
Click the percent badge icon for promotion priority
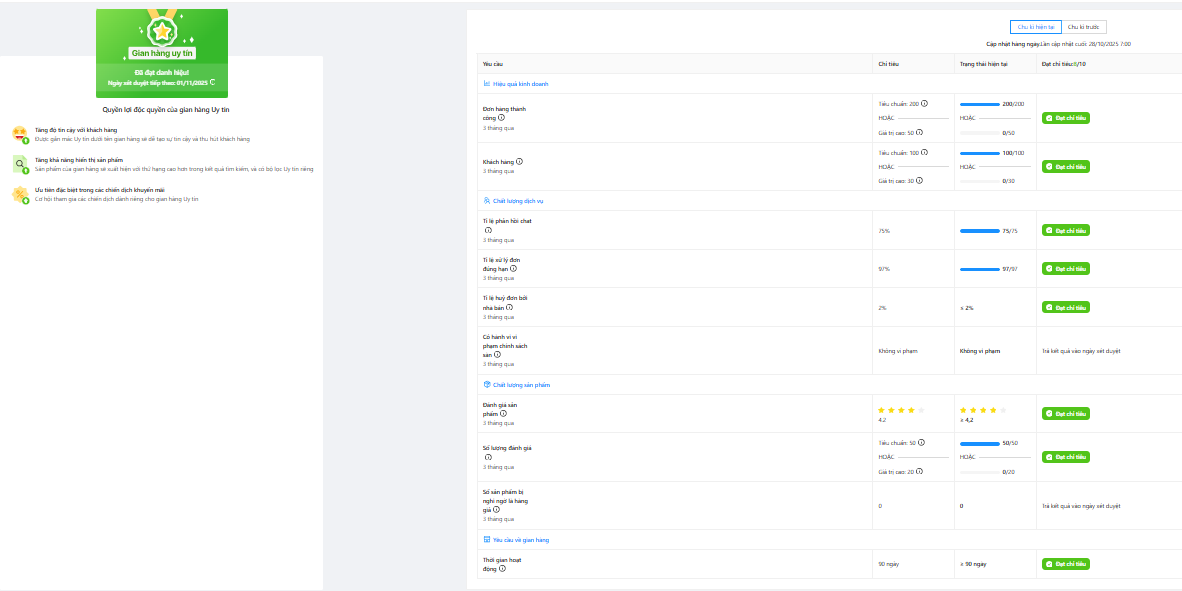pos(20,195)
